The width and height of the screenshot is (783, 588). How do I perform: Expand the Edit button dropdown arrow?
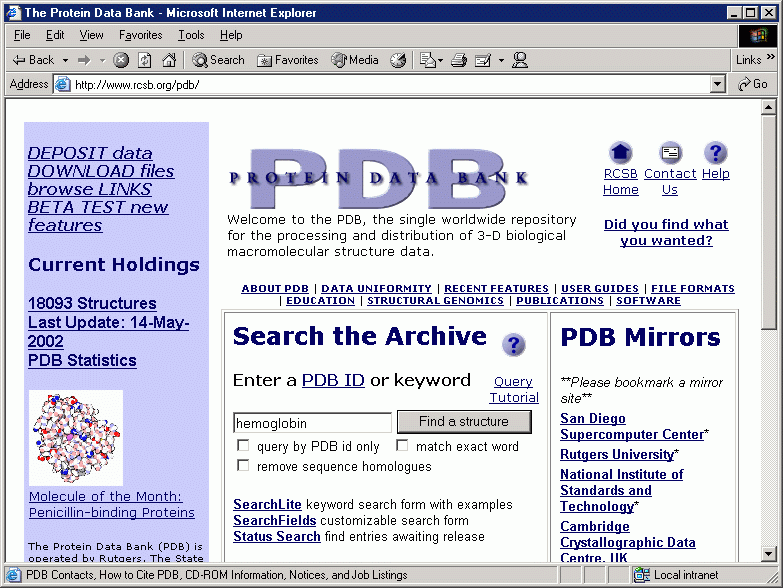(501, 60)
